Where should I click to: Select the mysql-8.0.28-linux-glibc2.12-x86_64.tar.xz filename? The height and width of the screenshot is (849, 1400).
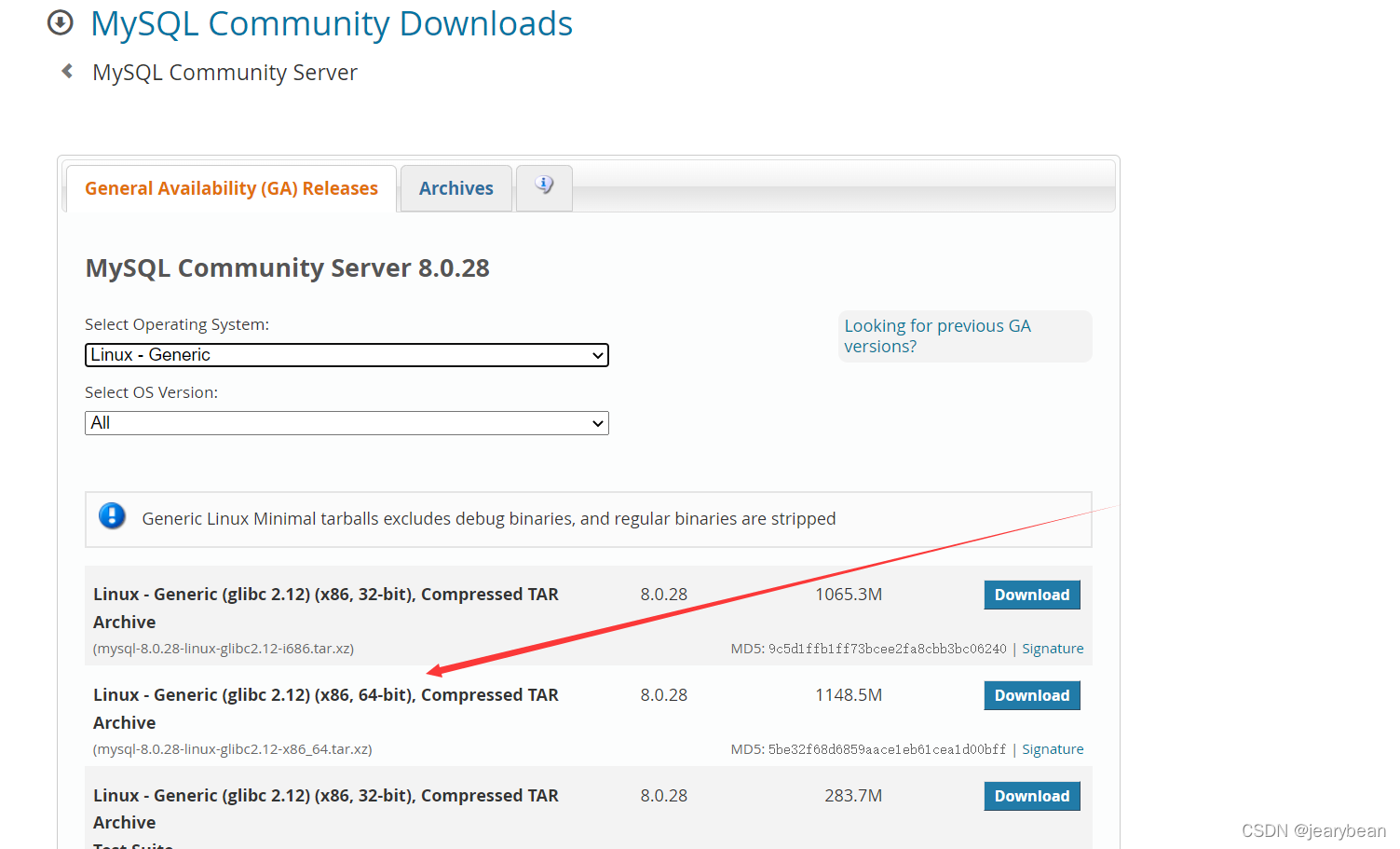pyautogui.click(x=233, y=749)
